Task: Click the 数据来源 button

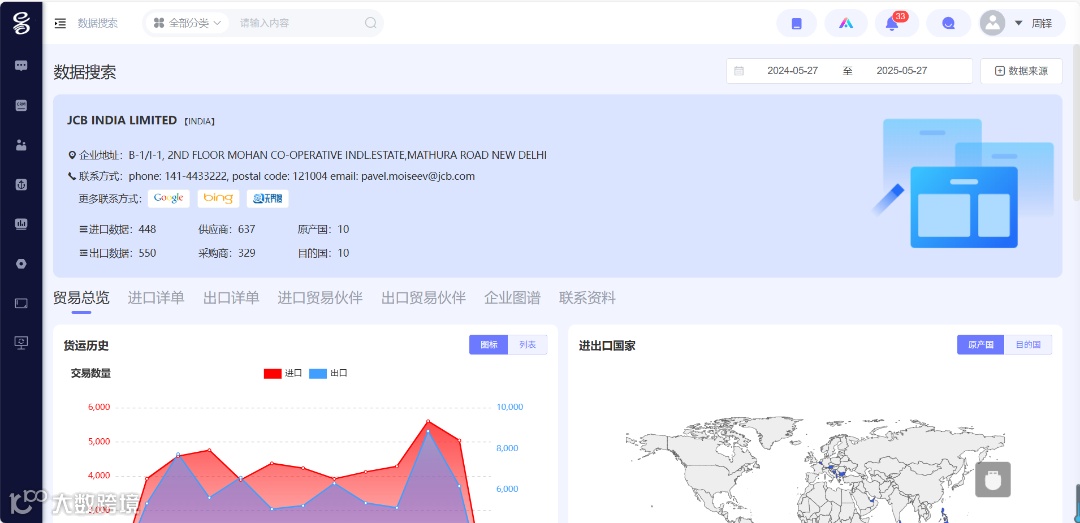Action: [1021, 71]
